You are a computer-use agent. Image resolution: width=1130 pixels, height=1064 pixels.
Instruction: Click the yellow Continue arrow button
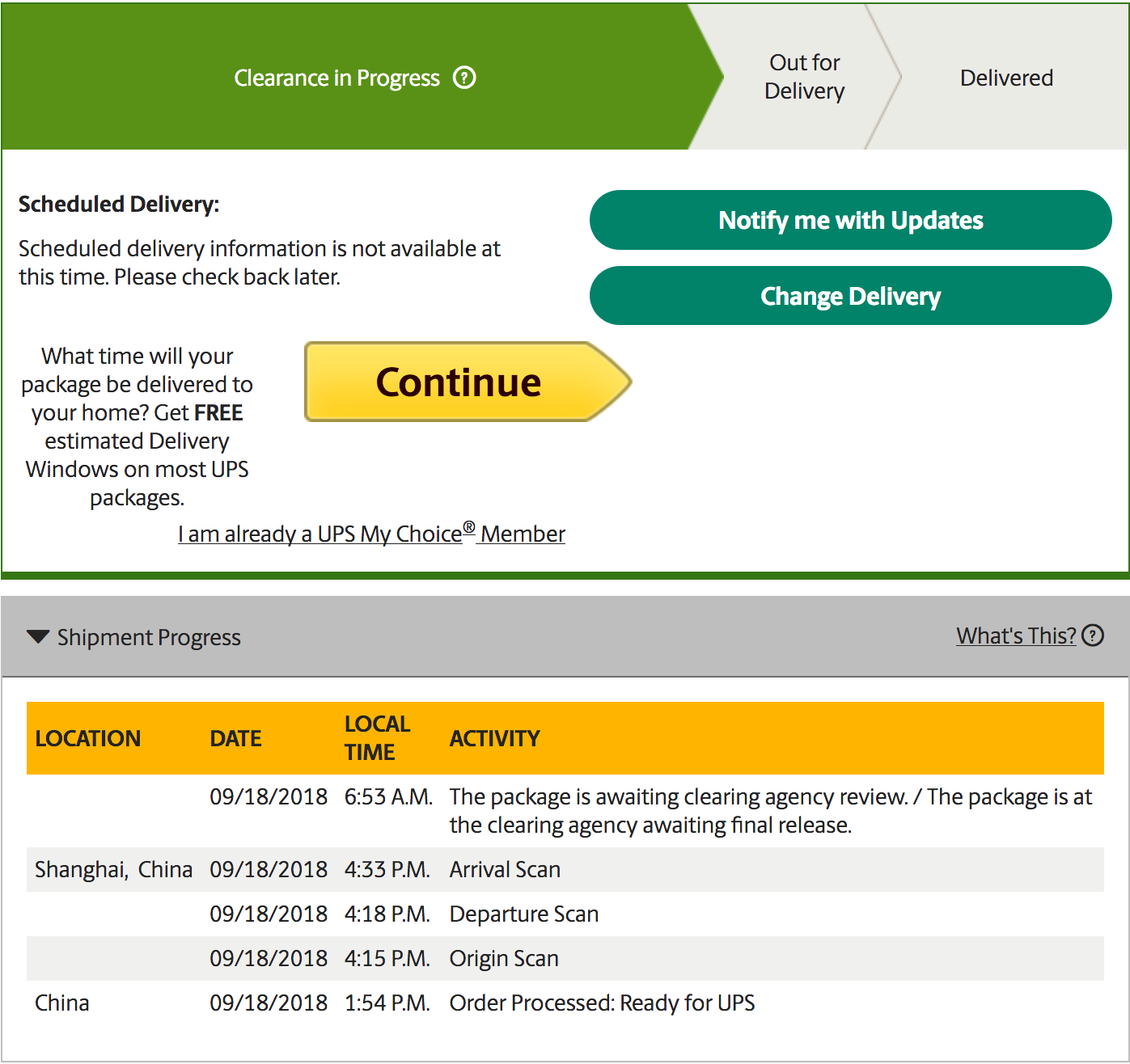pyautogui.click(x=468, y=382)
